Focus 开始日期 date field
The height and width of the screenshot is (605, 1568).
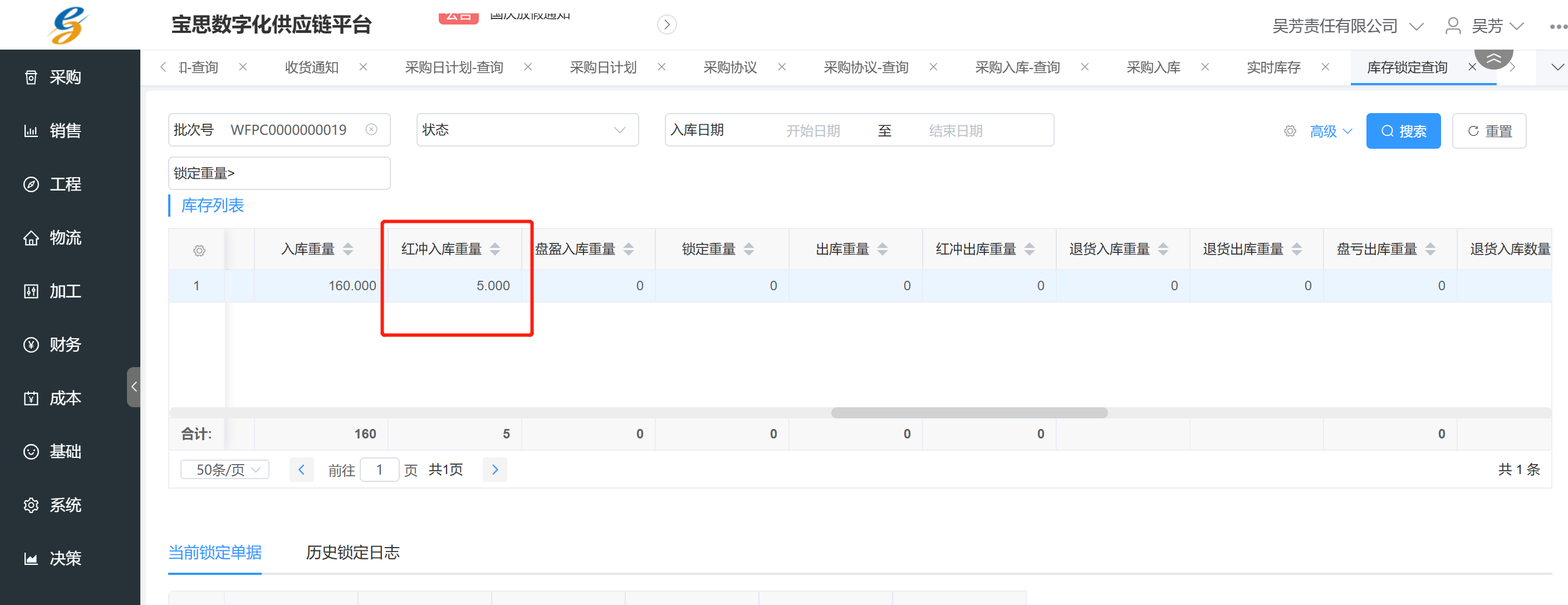point(813,131)
